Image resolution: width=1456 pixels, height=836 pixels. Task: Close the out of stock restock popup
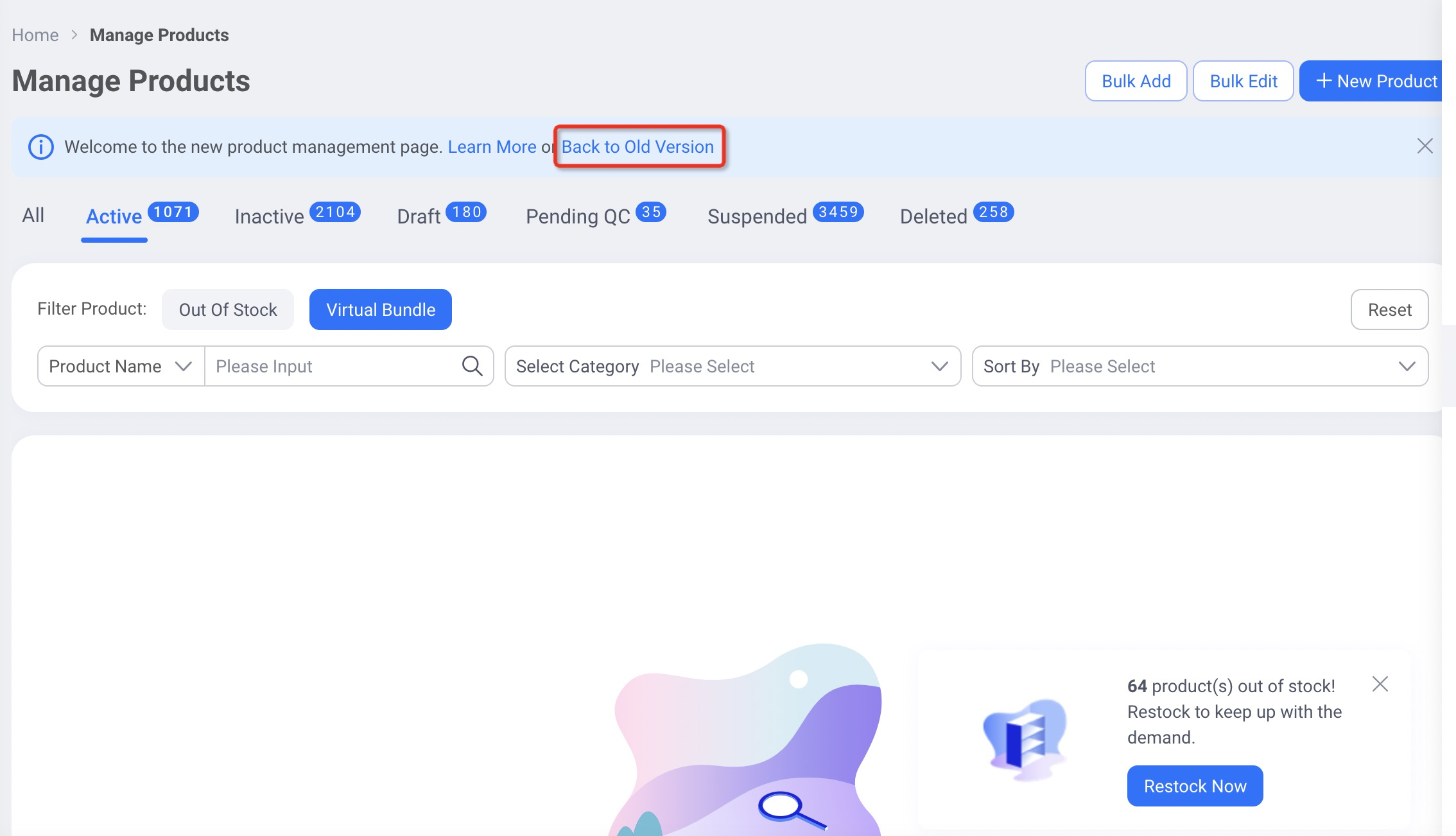[x=1380, y=684]
